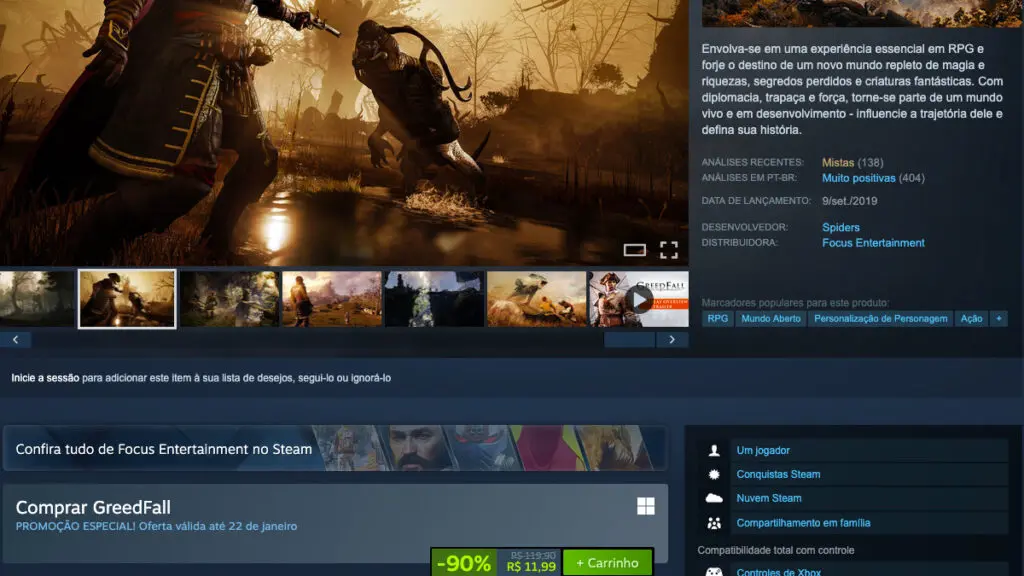This screenshot has width=1024, height=576.
Task: Select the RPG popular tag
Action: 716,318
